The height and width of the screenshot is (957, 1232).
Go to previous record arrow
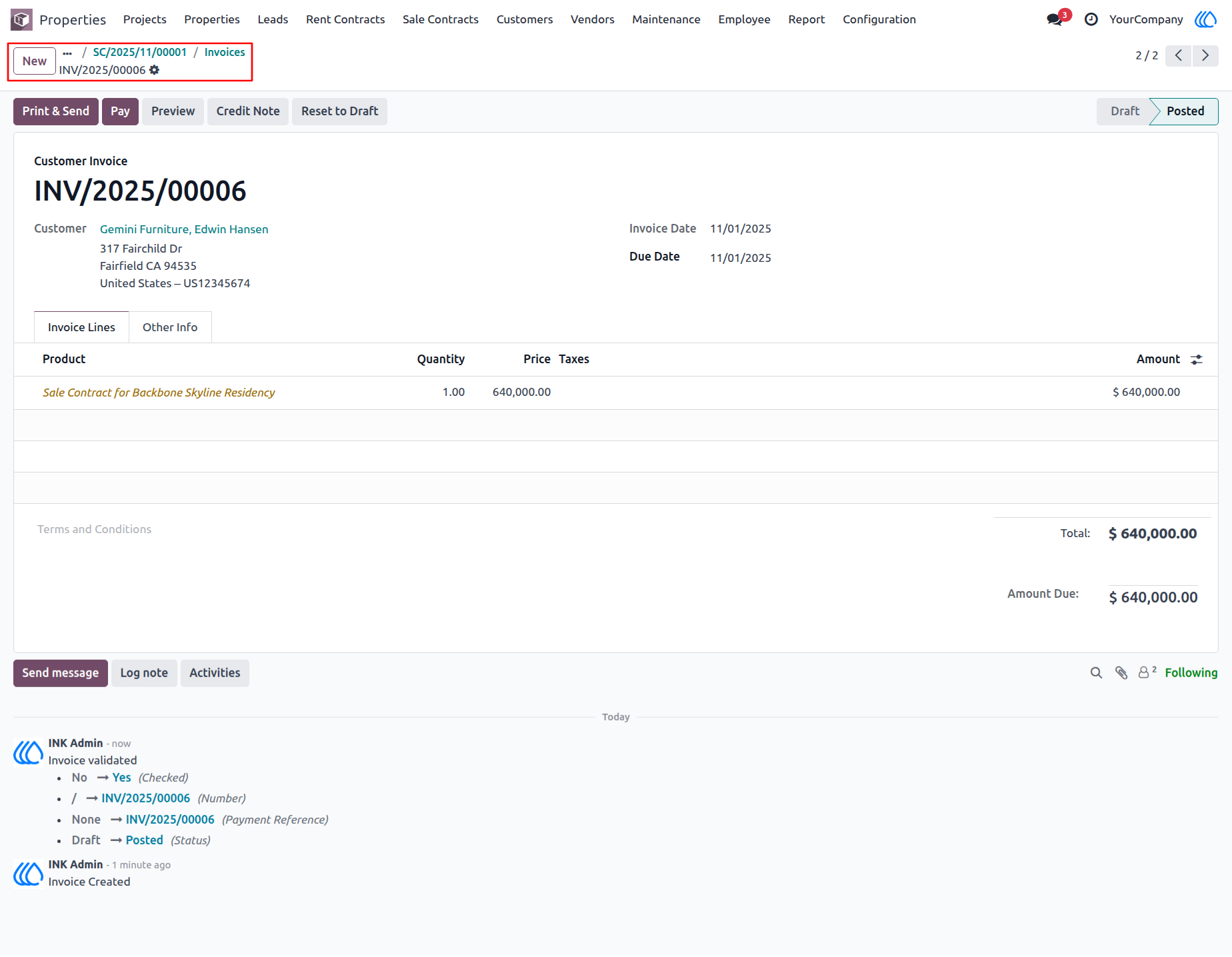pos(1179,55)
